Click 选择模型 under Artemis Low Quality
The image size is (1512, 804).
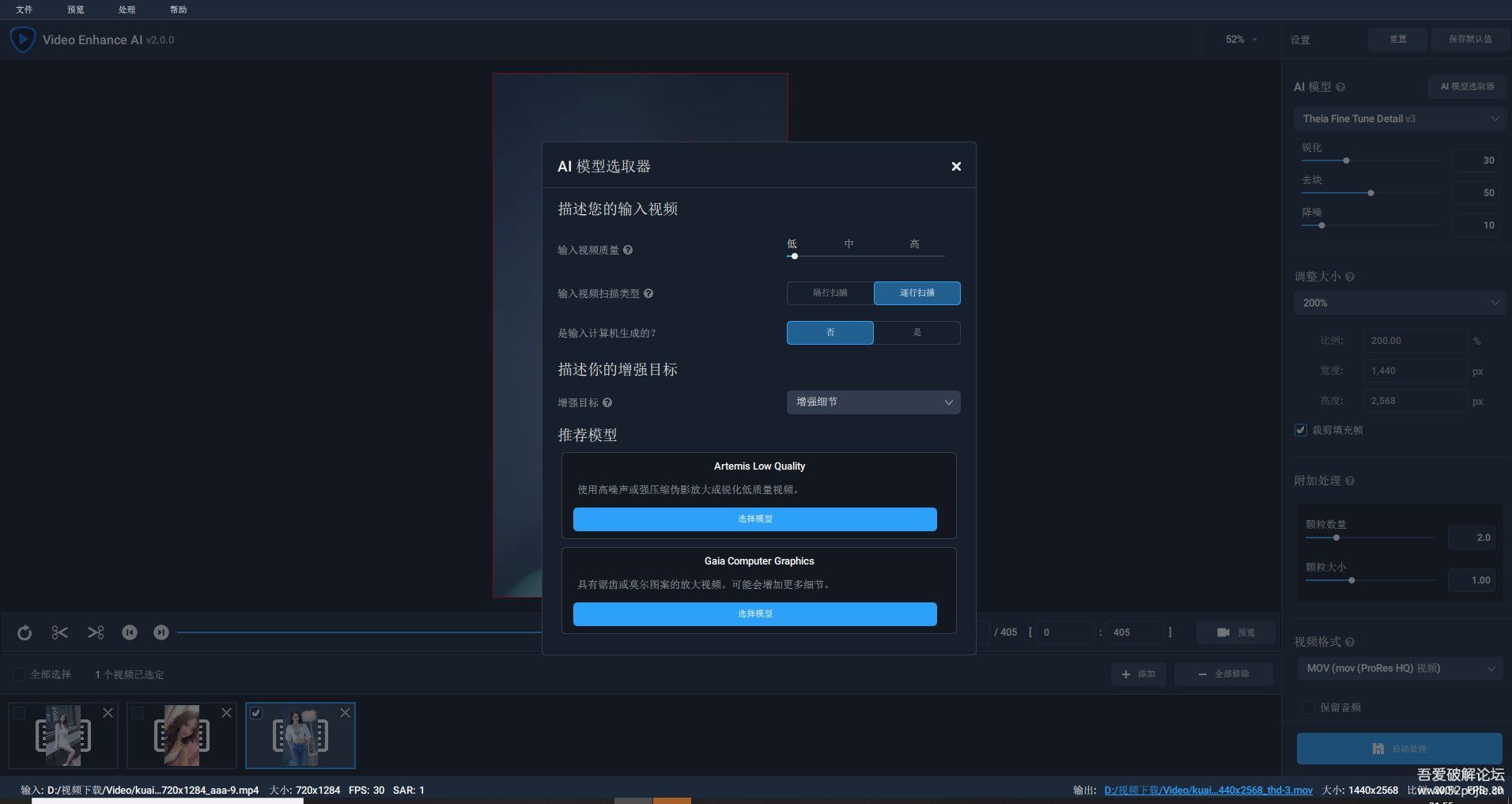(754, 519)
